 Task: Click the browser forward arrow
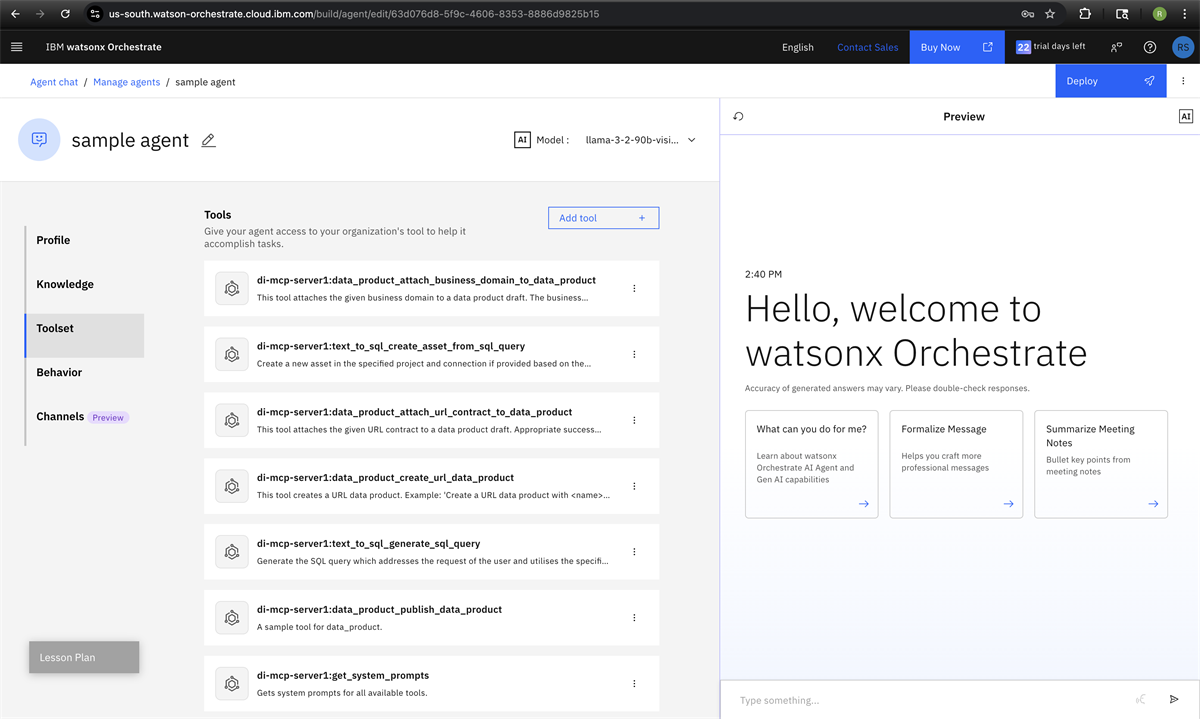point(40,14)
